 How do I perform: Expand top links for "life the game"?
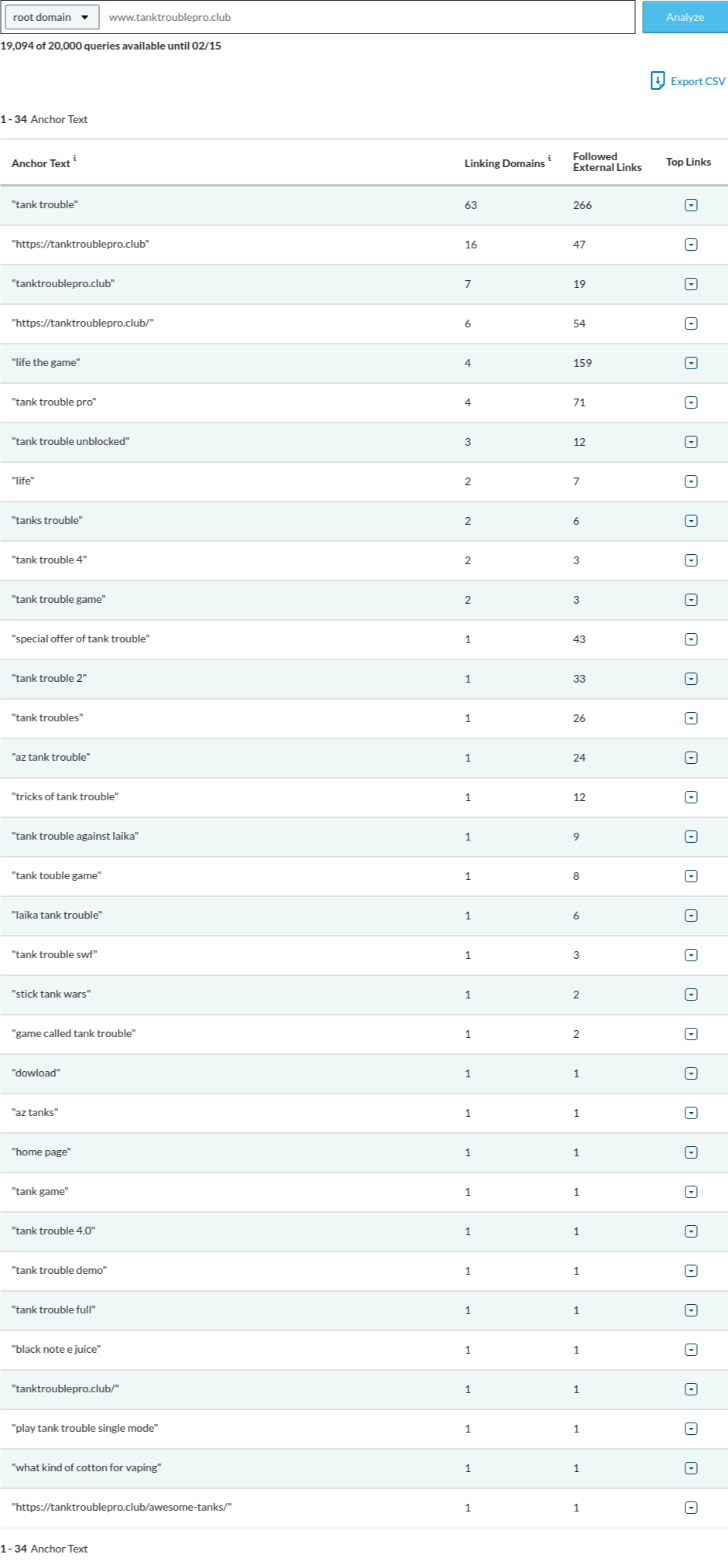692,363
